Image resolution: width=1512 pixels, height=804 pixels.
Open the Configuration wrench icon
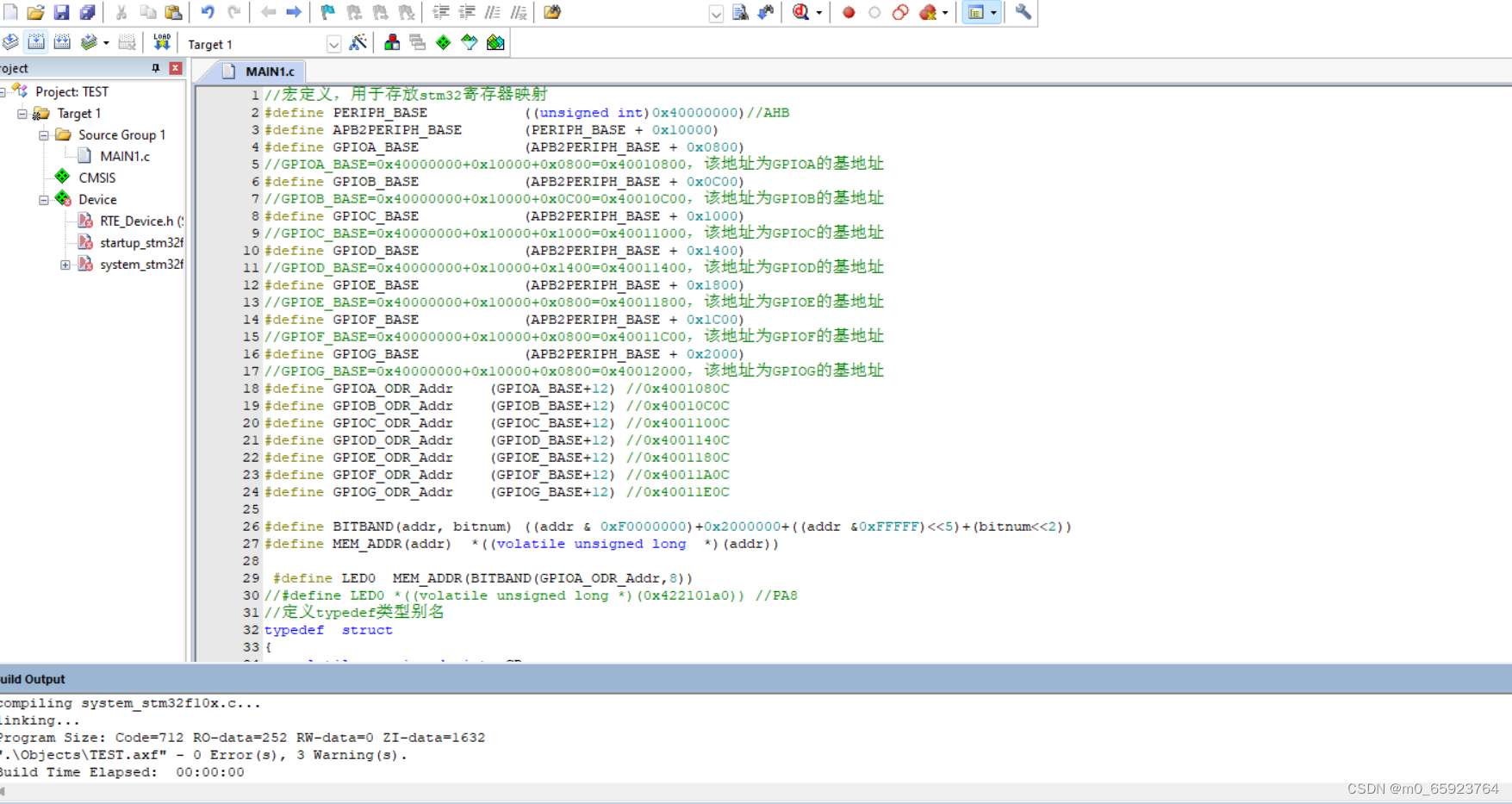pyautogui.click(x=1022, y=13)
